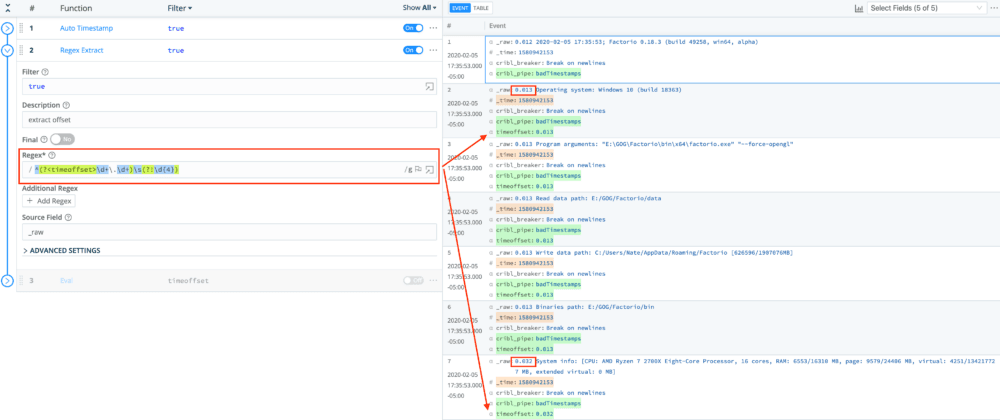This screenshot has height=420, width=1000.
Task: Open the chart icon beside Select Fields
Action: (x=860, y=8)
